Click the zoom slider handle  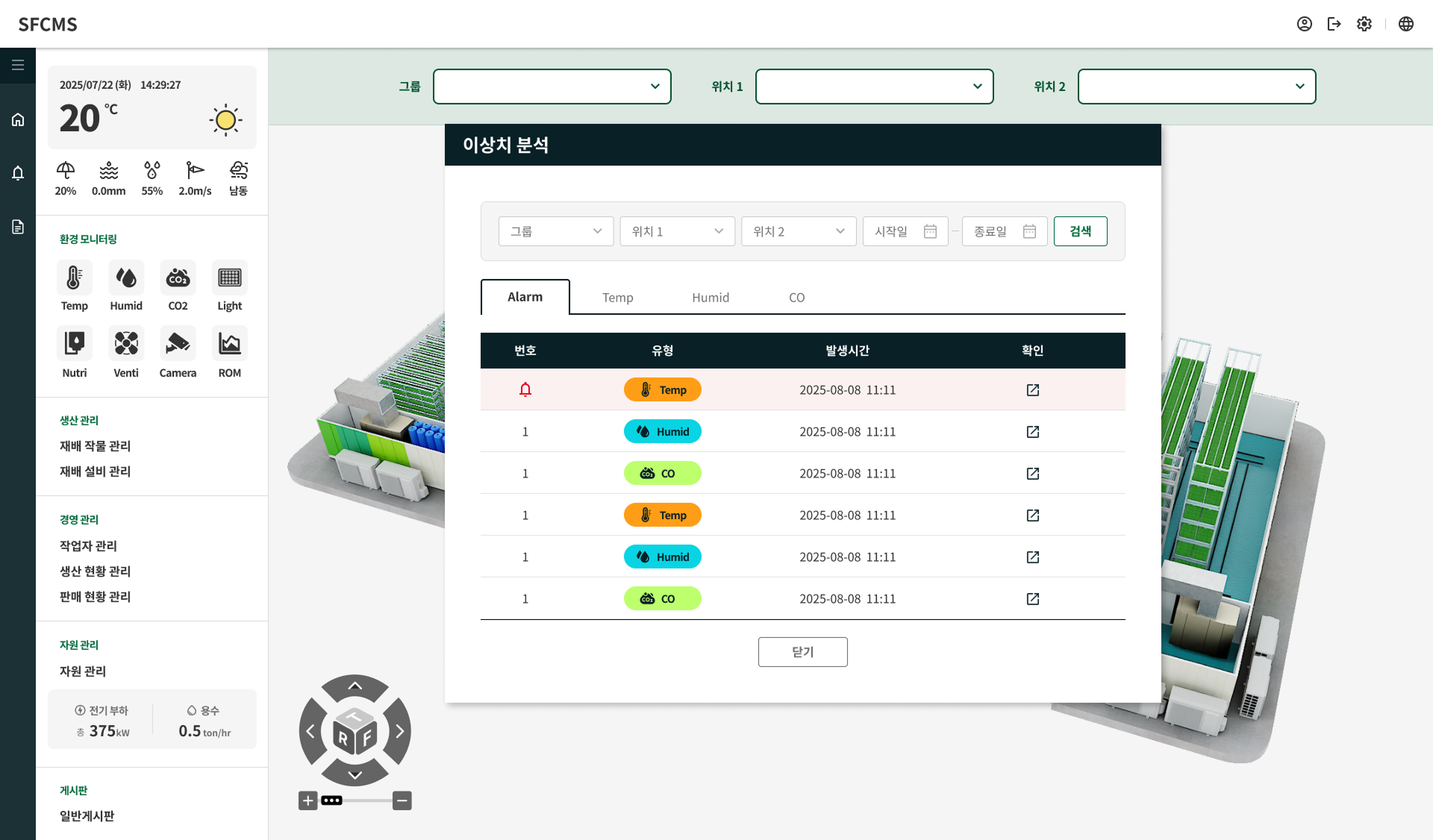332,800
